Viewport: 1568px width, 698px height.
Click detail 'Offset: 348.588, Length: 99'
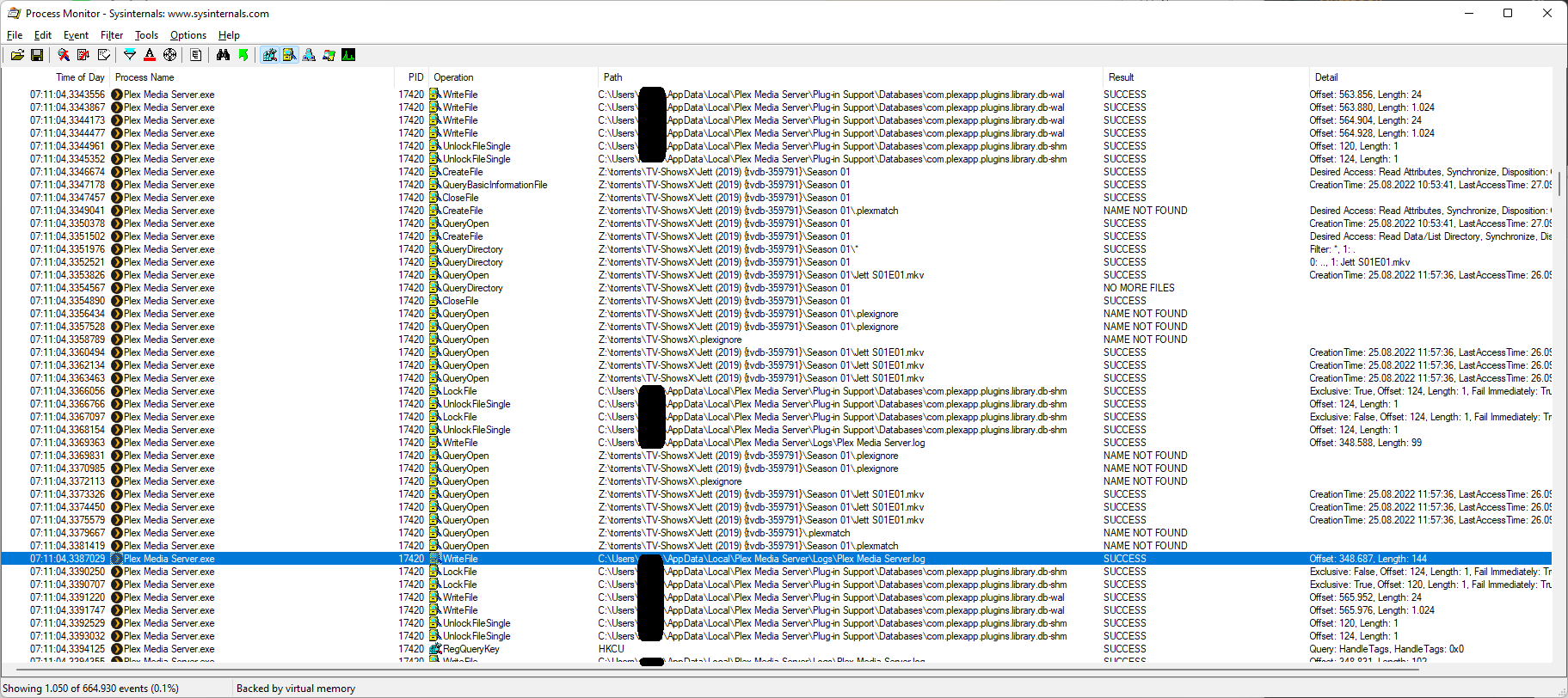click(1365, 443)
